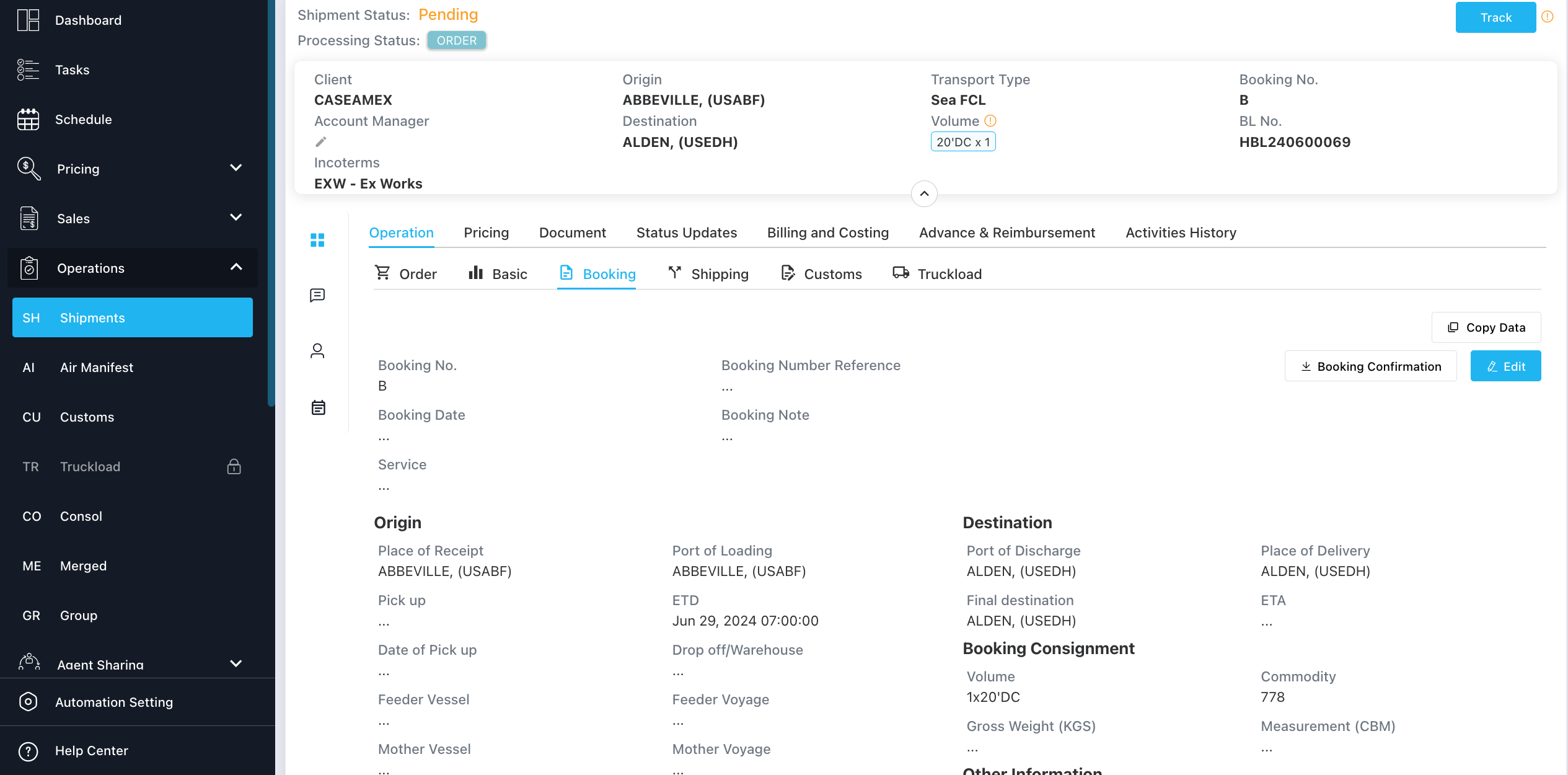Click the 20'DC x 1 volume tag
Viewport: 1568px width, 775px height.
tap(963, 142)
